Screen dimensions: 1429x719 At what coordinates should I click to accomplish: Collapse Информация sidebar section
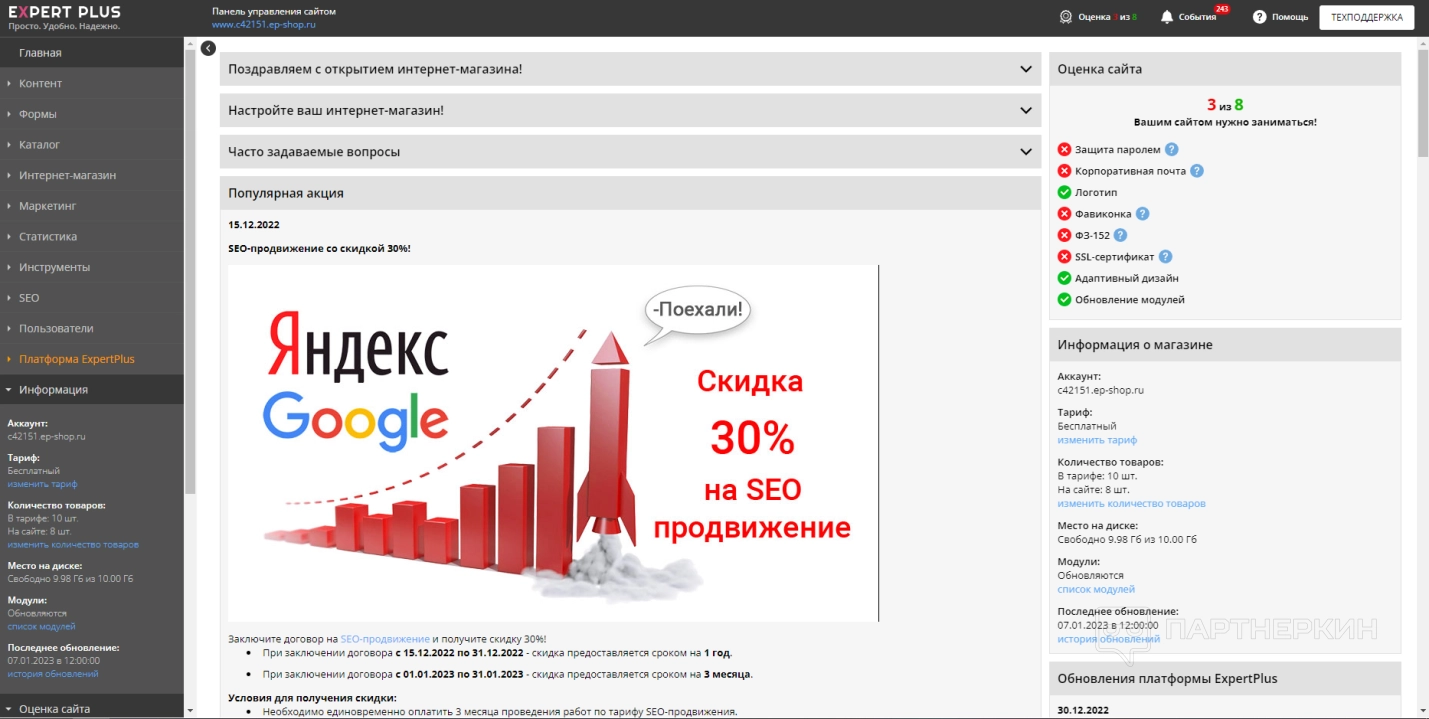[x=91, y=390]
